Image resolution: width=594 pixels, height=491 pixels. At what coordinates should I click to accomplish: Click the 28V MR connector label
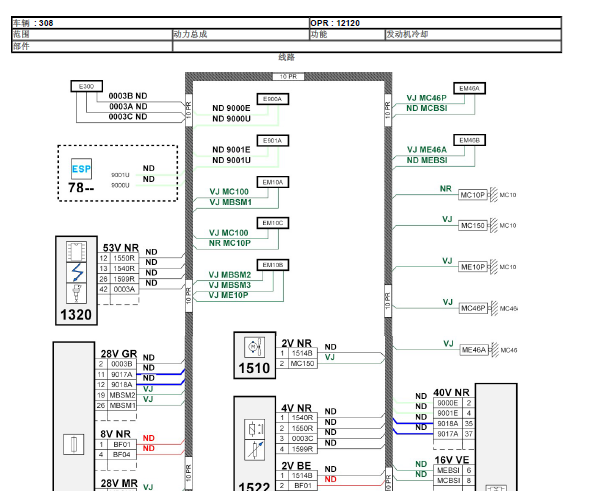click(x=119, y=483)
